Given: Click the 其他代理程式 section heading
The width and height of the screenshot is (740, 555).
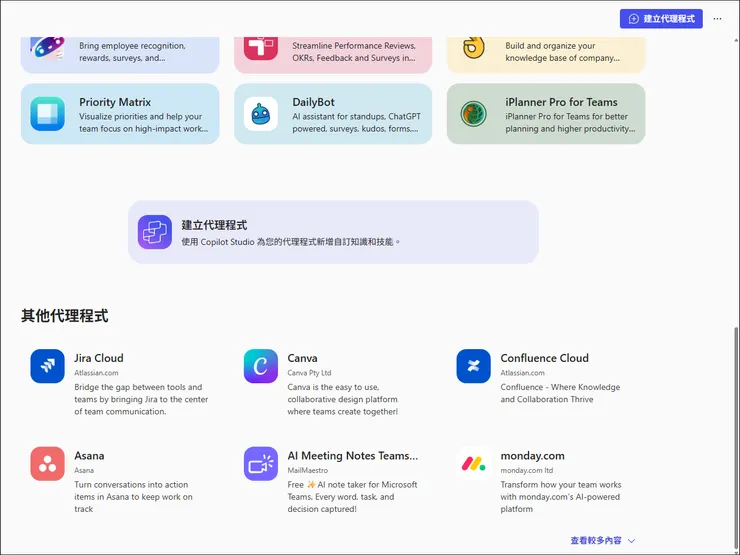Looking at the screenshot, I should (65, 316).
